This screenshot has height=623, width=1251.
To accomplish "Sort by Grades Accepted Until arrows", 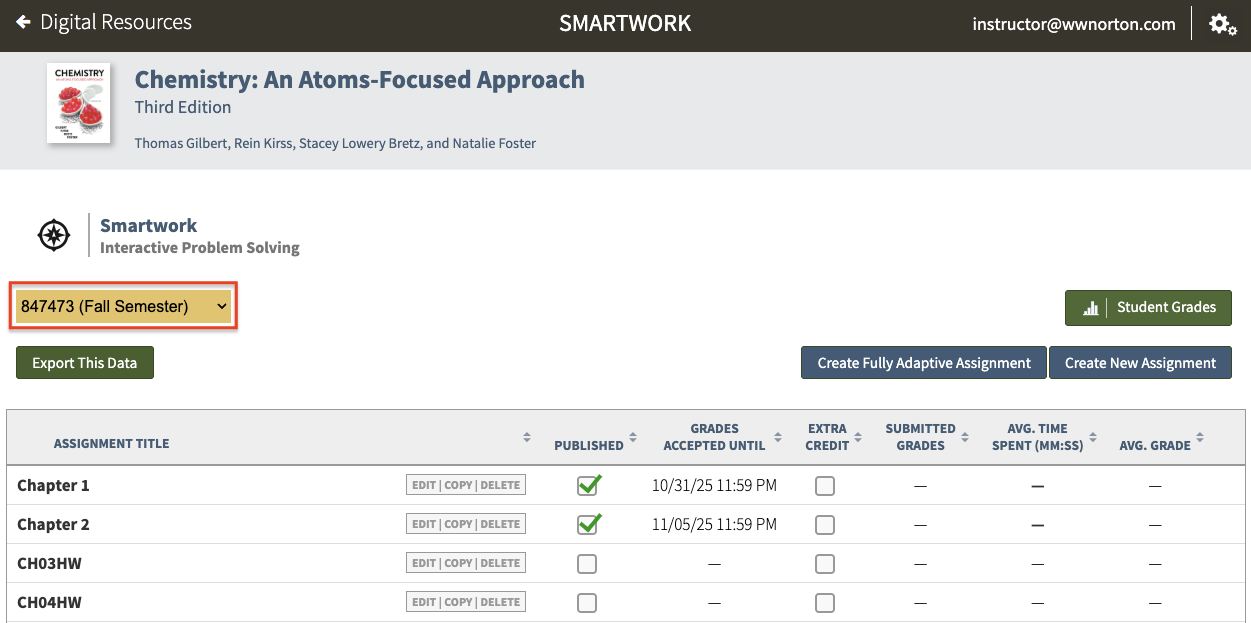I will point(778,437).
